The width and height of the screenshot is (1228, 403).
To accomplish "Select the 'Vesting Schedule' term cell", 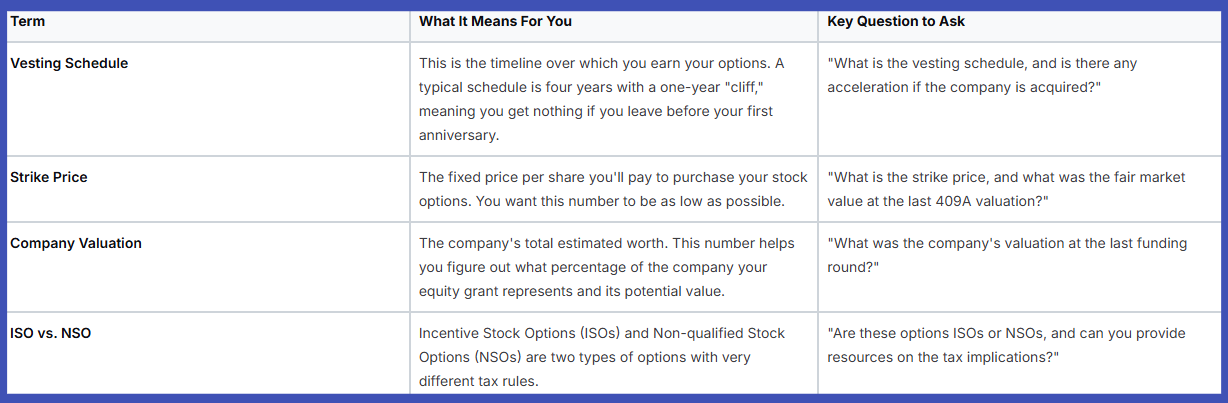I will click(69, 63).
